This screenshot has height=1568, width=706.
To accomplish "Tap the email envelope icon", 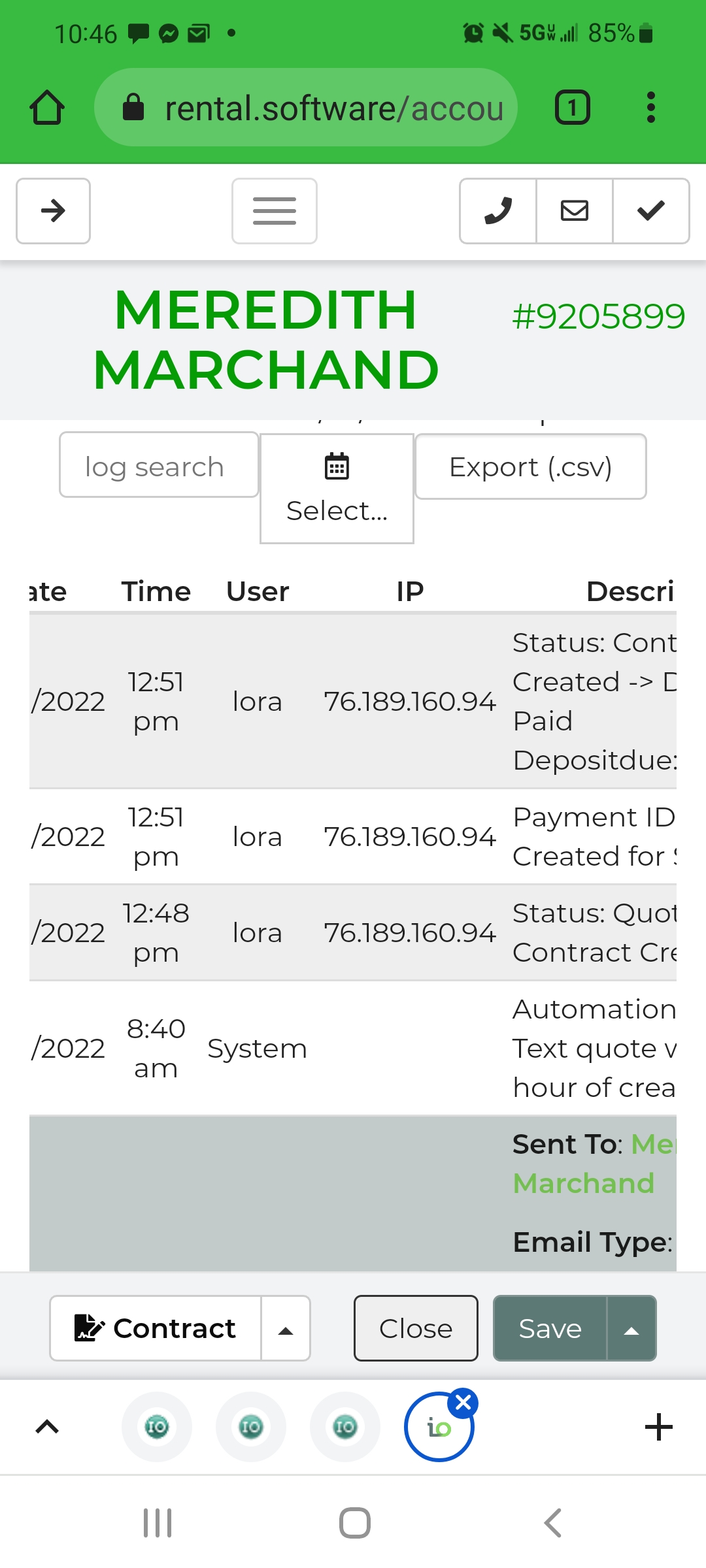I will click(574, 211).
